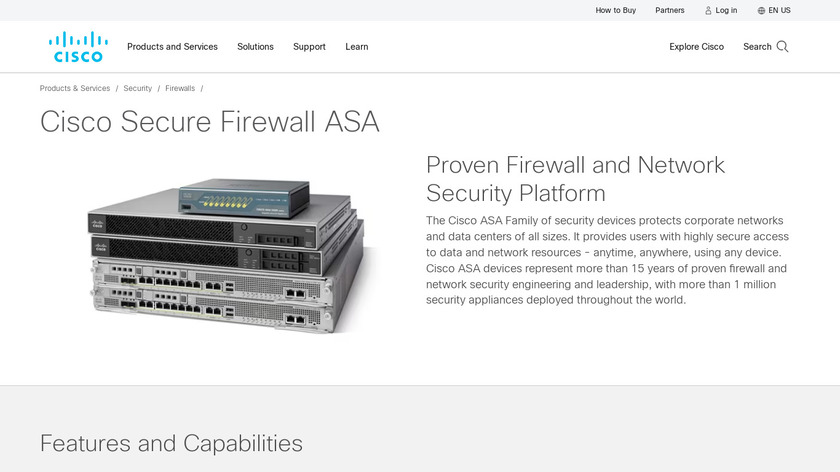Open the Explore Cisco menu
The width and height of the screenshot is (840, 472).
[696, 47]
